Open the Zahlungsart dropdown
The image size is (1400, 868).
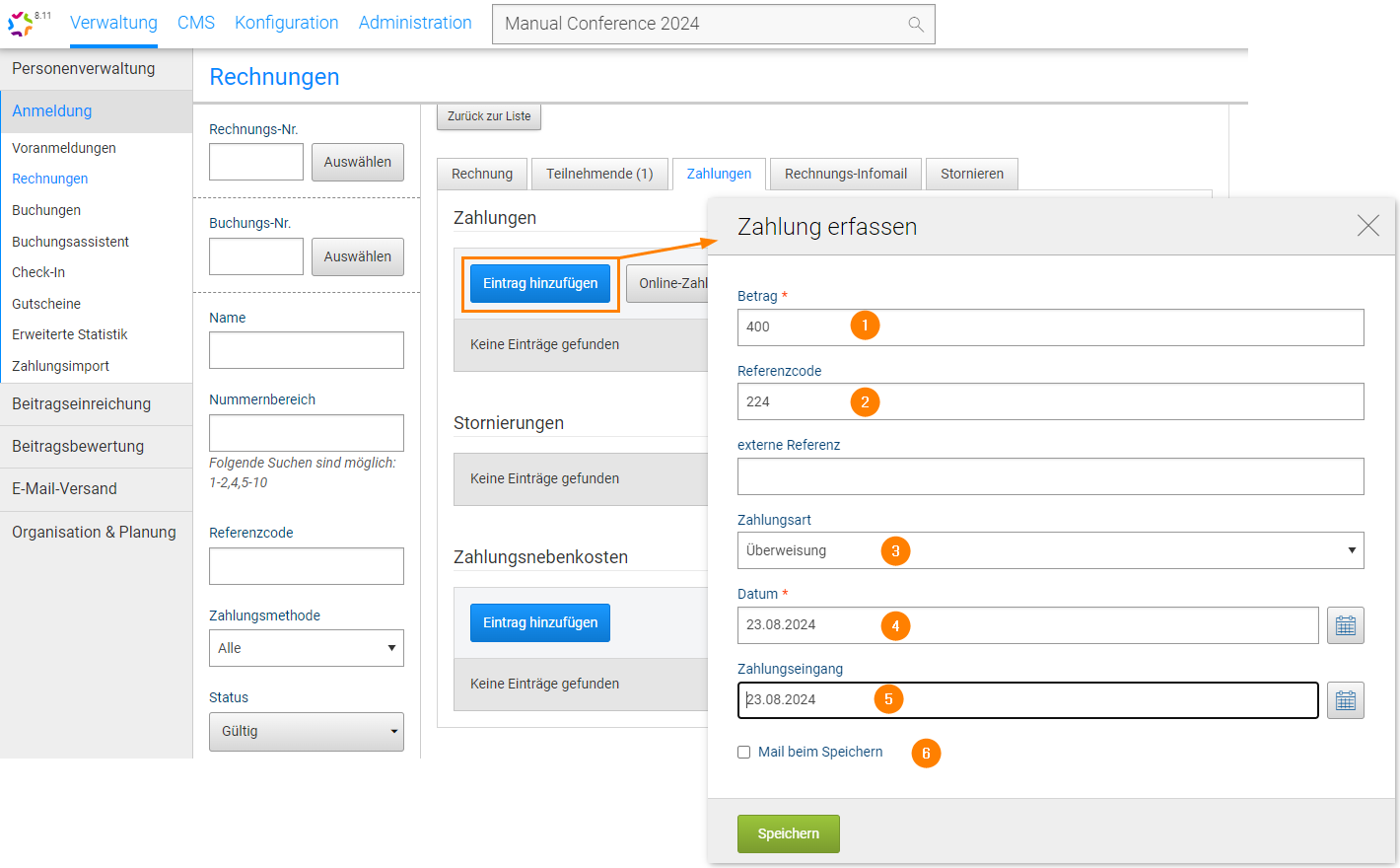point(1050,550)
